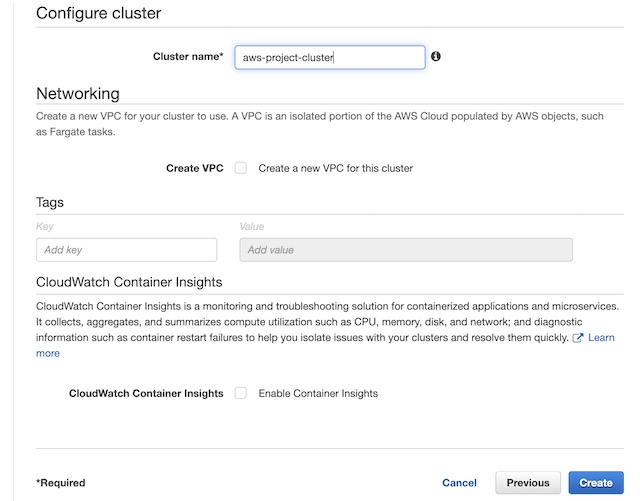The height and width of the screenshot is (501, 640).
Task: Click the '*Required' note at bottom
Action: 60,483
